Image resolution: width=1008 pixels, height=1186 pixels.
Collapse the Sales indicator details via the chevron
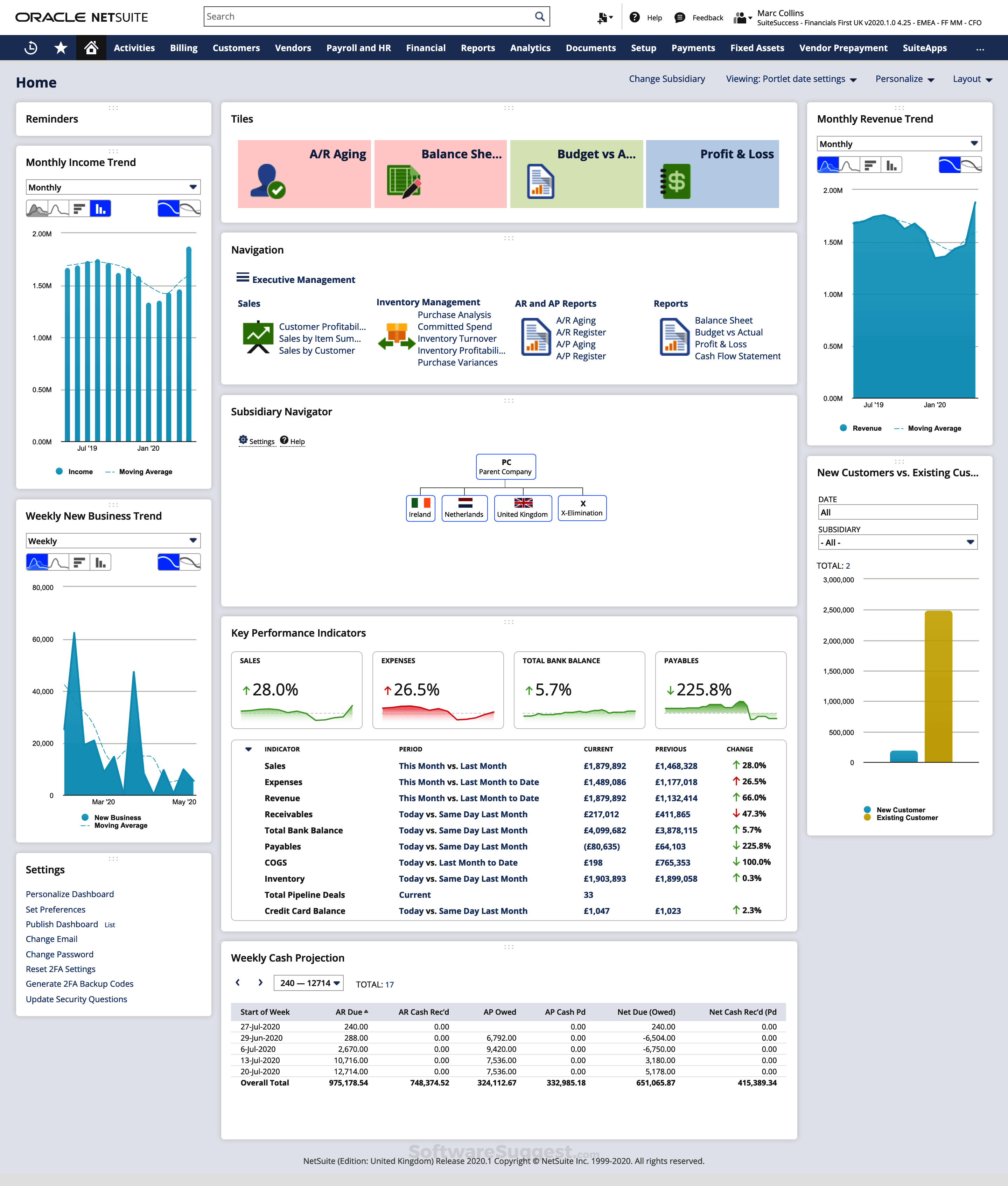(x=248, y=749)
